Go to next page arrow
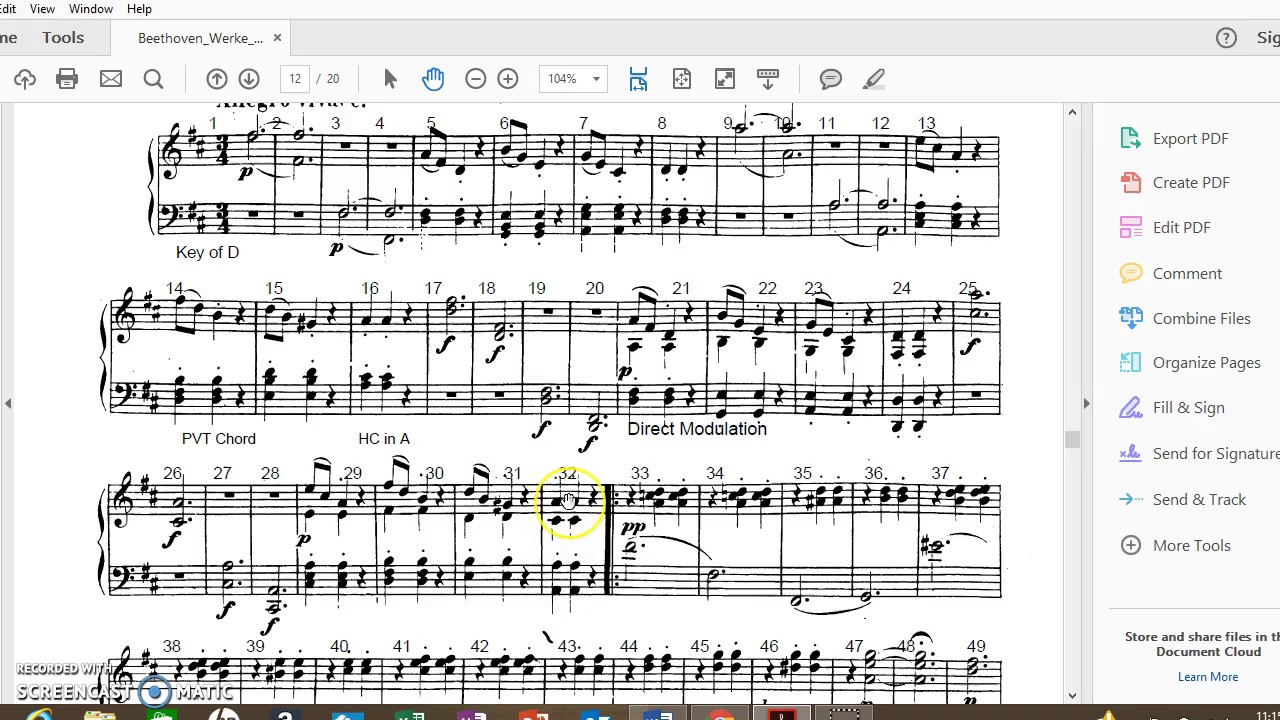The height and width of the screenshot is (720, 1280). point(249,79)
